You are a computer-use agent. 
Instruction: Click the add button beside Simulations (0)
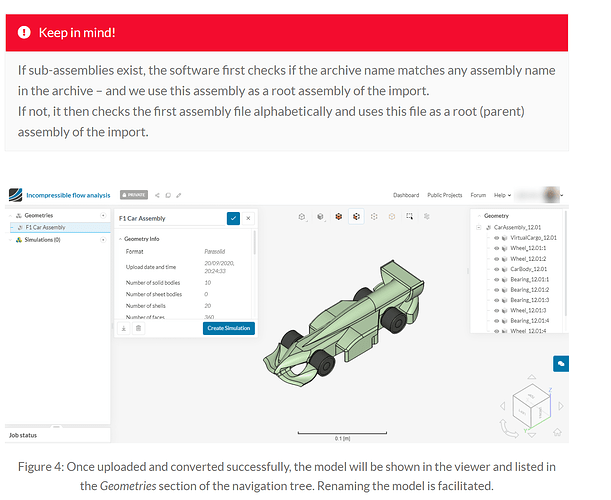pos(103,240)
